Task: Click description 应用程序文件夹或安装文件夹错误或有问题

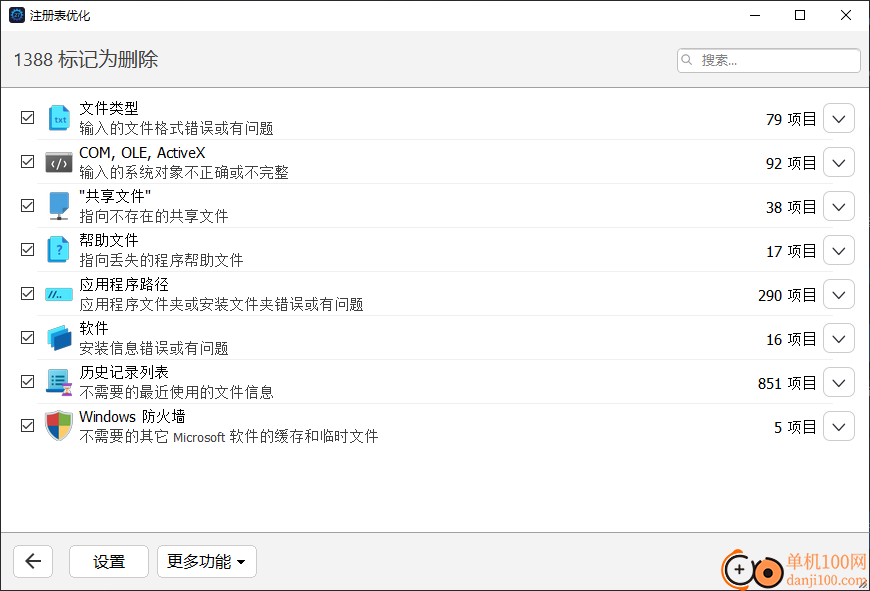Action: click(221, 304)
